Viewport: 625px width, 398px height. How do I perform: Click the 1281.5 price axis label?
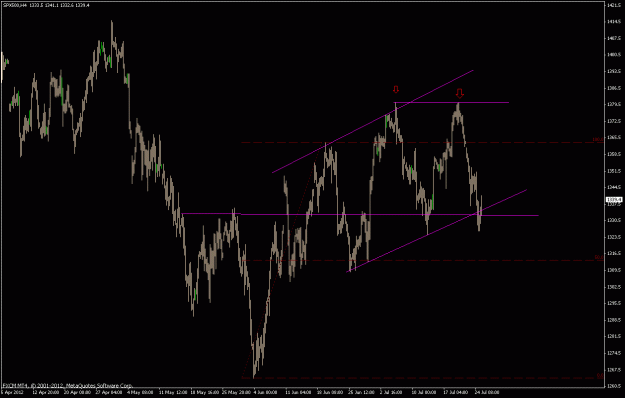coord(613,336)
